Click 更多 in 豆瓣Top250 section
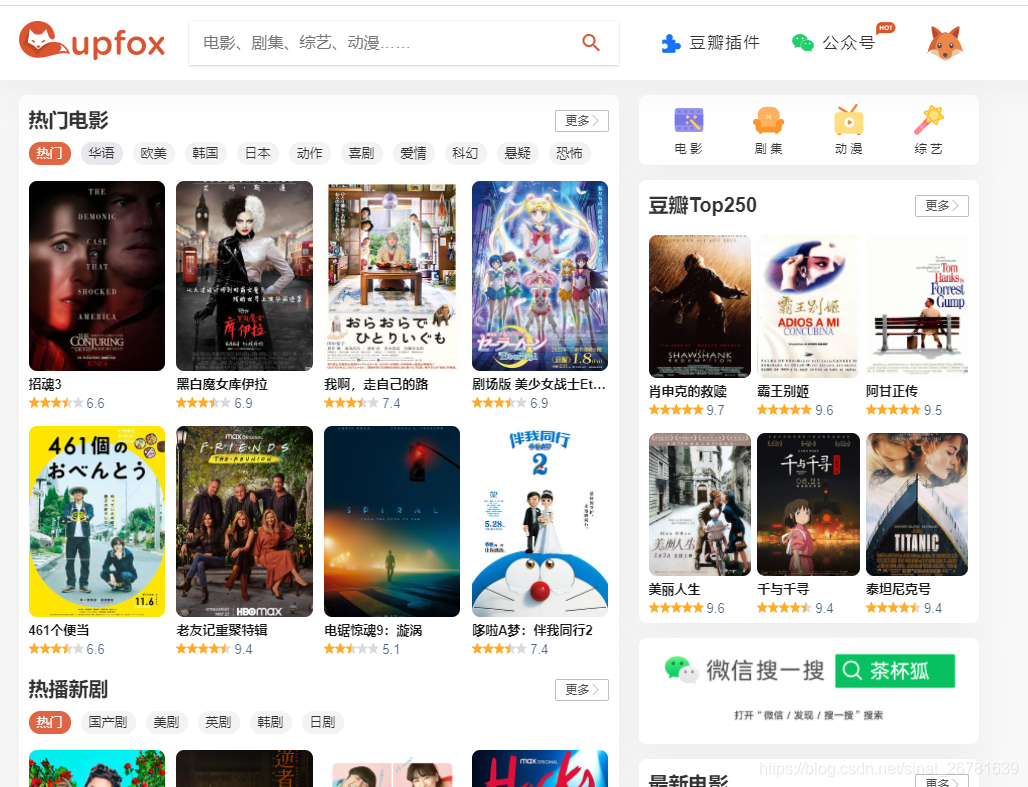Screen dimensions: 1028x787 click(x=942, y=206)
